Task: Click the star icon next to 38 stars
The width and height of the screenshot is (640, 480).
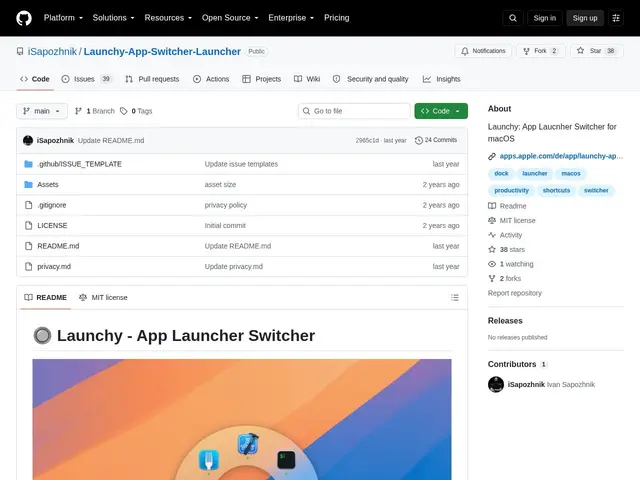Action: [492, 249]
